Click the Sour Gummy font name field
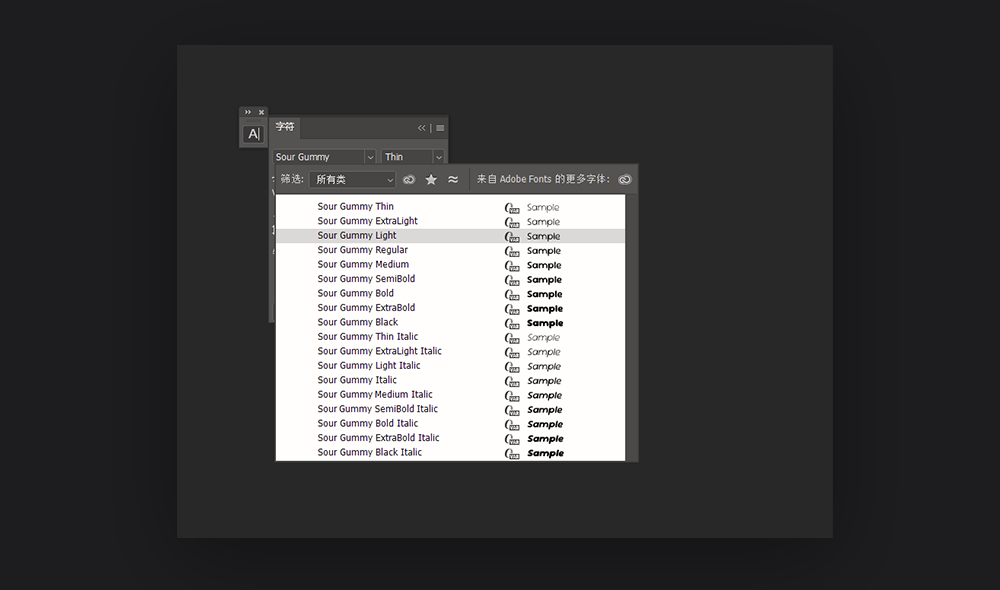Image resolution: width=1000 pixels, height=590 pixels. [319, 157]
